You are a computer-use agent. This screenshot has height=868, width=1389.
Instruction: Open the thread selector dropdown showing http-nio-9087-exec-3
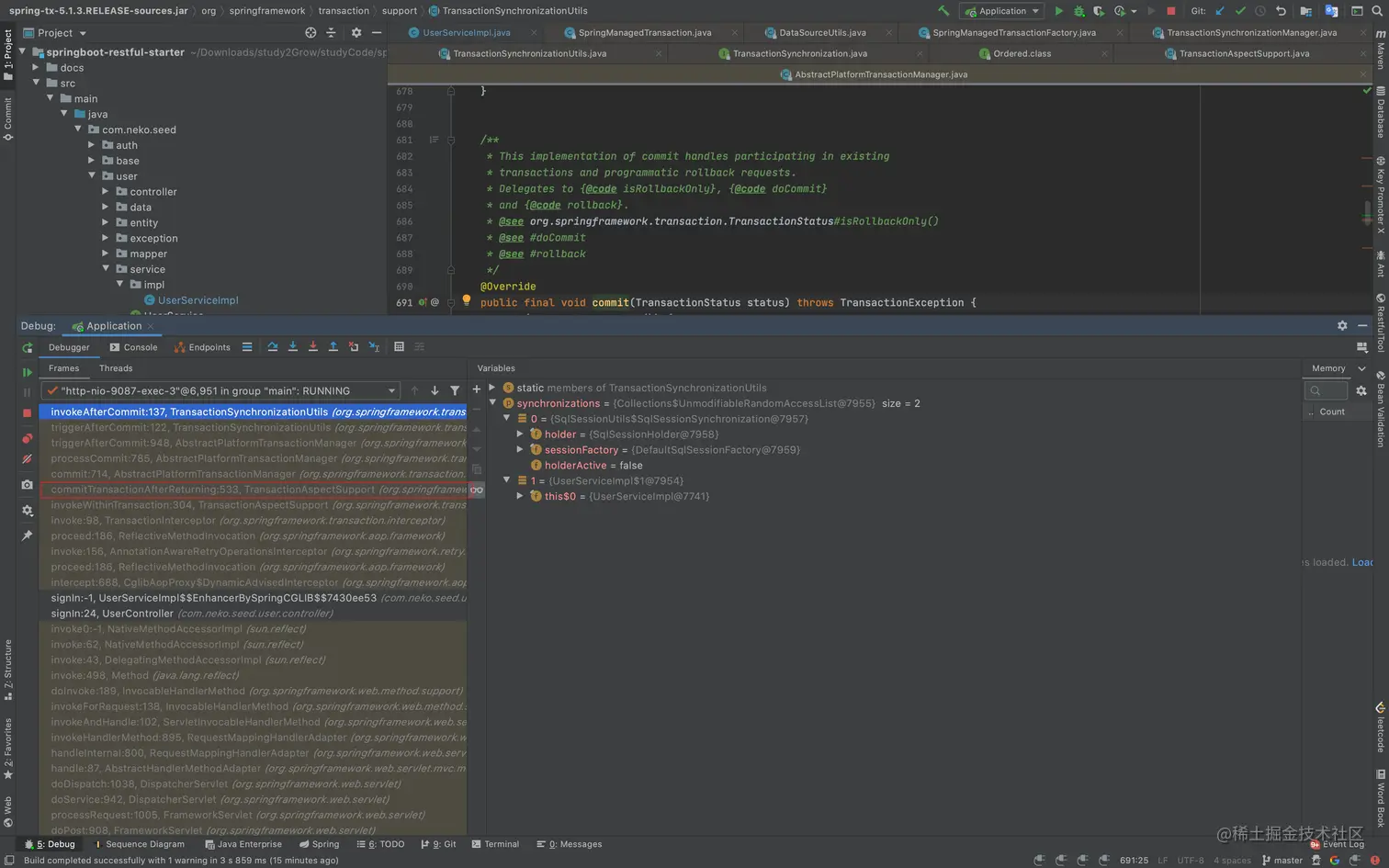click(x=220, y=390)
